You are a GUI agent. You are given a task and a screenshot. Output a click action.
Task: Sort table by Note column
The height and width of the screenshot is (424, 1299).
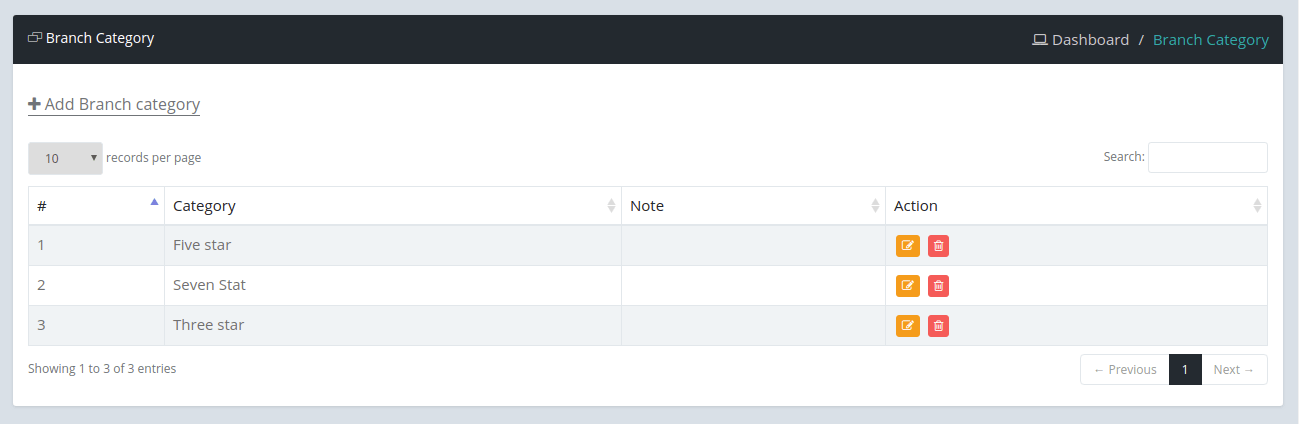click(752, 206)
